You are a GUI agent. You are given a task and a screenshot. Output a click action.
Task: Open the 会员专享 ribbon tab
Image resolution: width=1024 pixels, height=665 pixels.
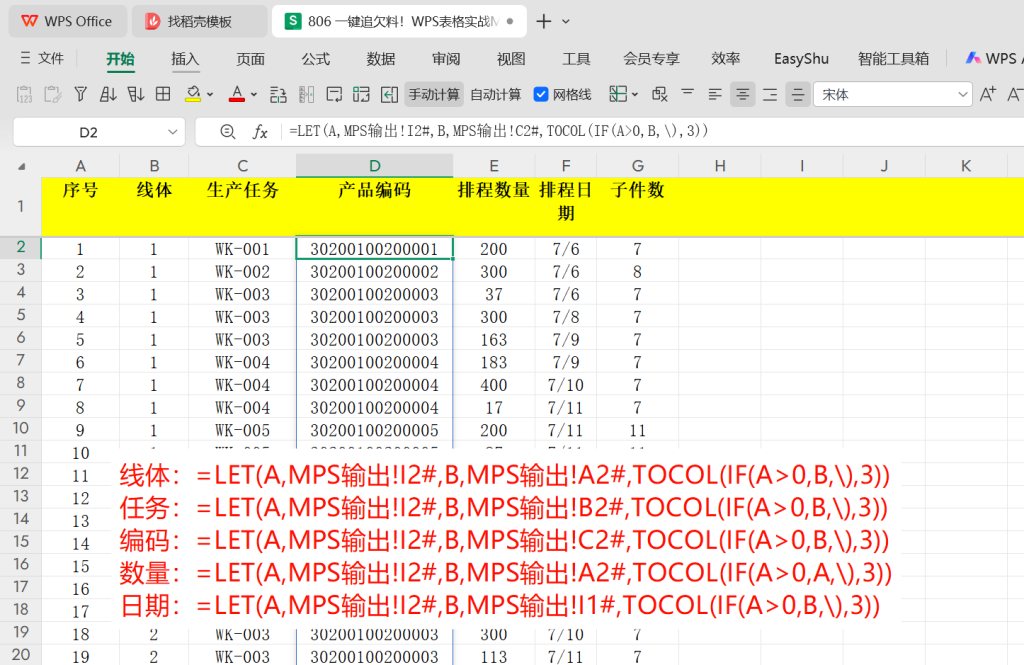click(x=651, y=59)
